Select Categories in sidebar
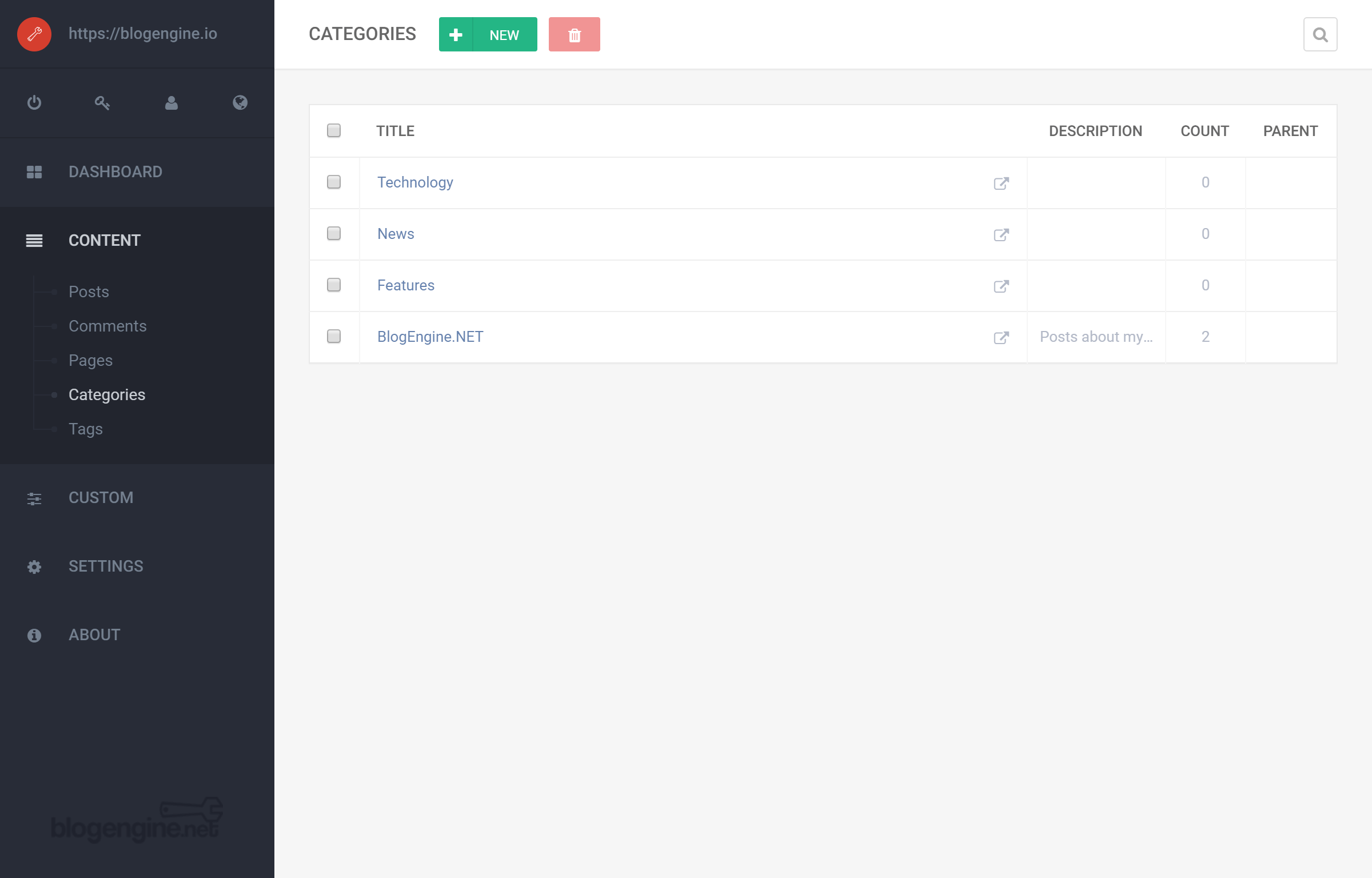Viewport: 1372px width, 878px height. (107, 394)
